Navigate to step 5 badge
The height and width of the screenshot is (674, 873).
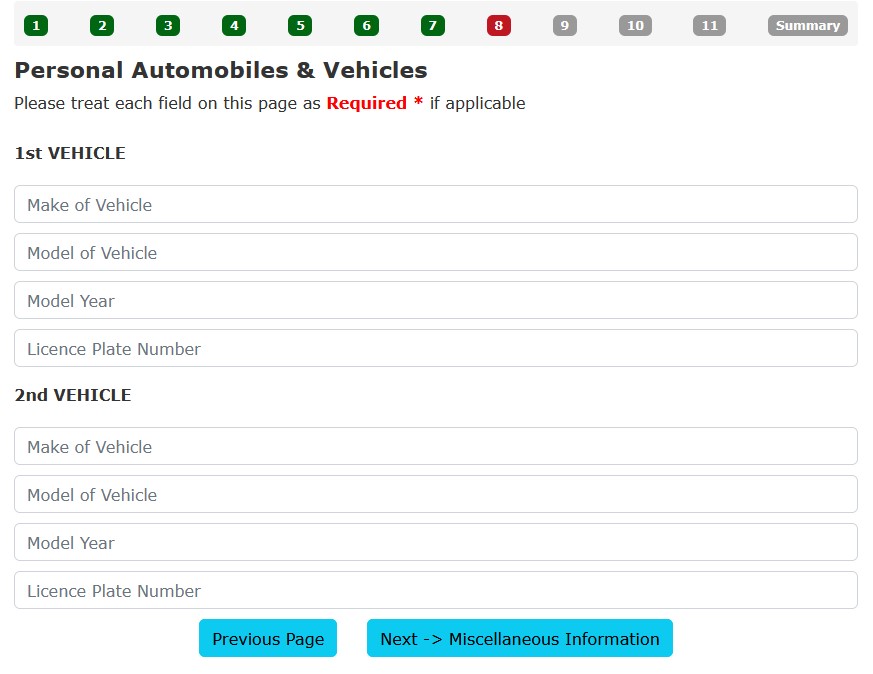300,26
